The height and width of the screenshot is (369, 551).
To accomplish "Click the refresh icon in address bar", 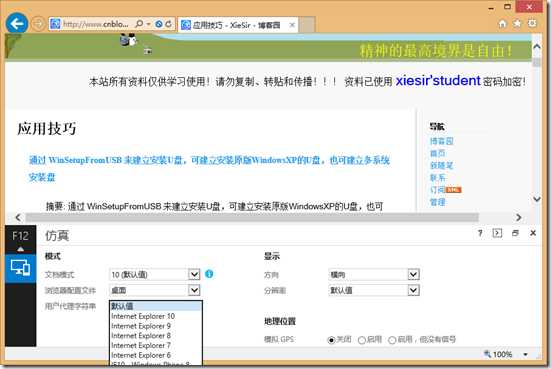I will 169,24.
